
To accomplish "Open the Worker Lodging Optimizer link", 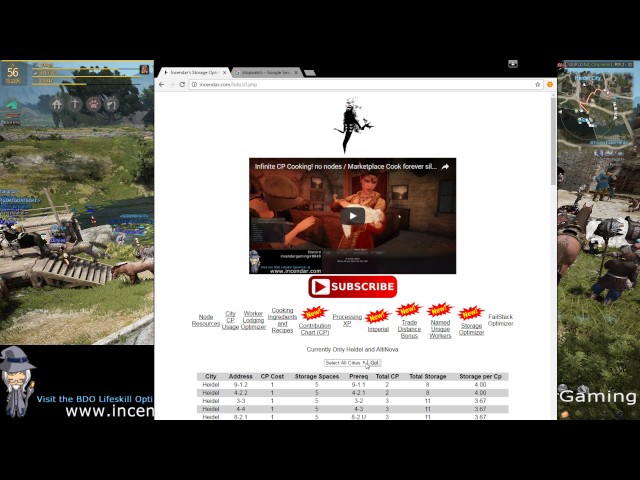I will 253,320.
